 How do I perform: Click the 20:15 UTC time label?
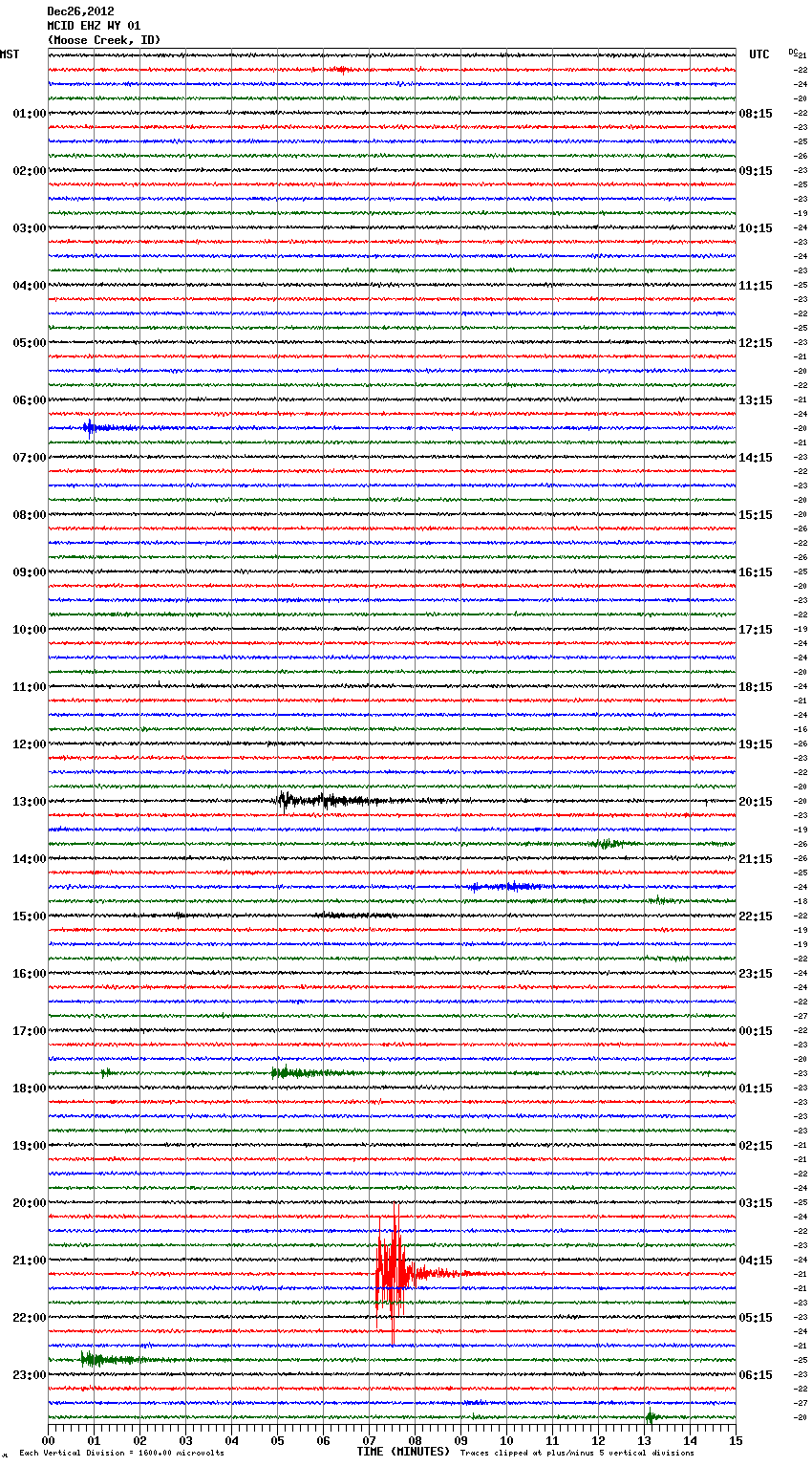[x=756, y=802]
